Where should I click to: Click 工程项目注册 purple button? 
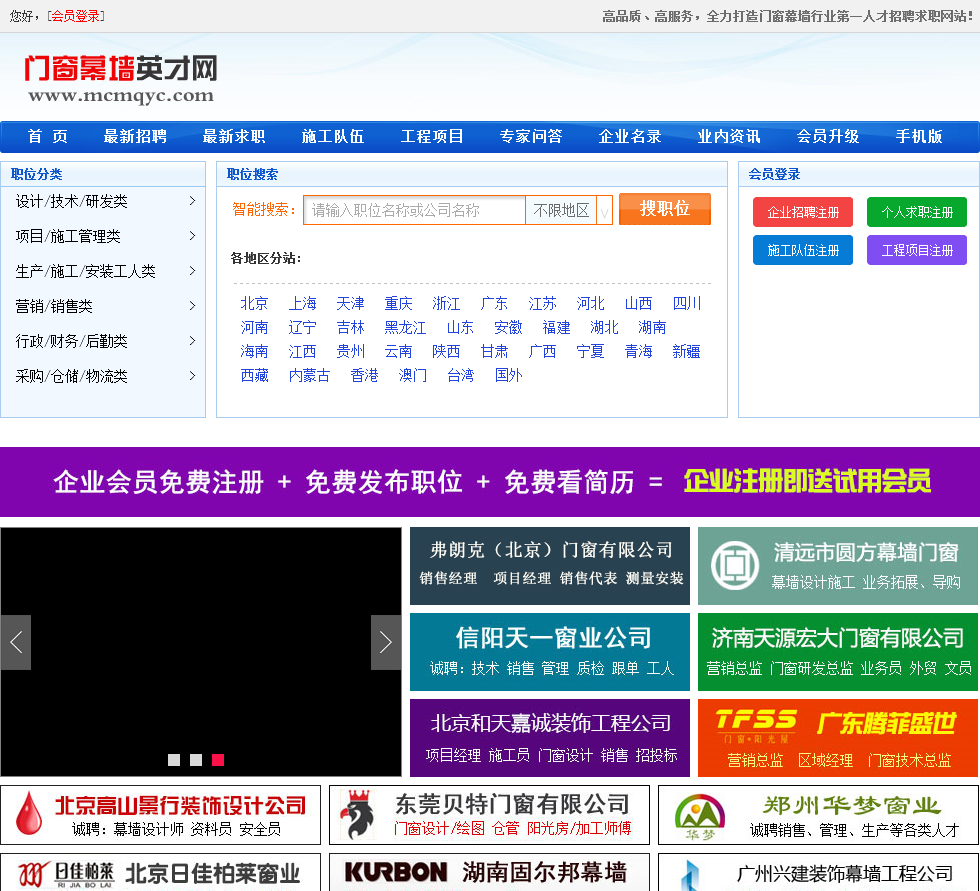pyautogui.click(x=917, y=251)
